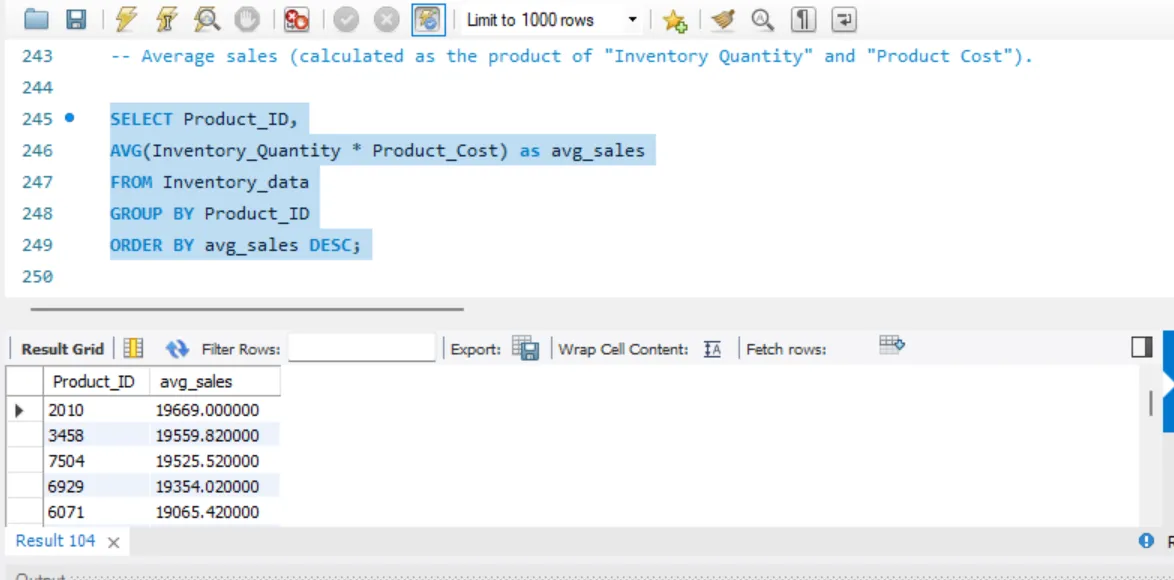This screenshot has height=580, width=1174.
Task: Execute the selected query with lightning icon
Action: (127, 19)
